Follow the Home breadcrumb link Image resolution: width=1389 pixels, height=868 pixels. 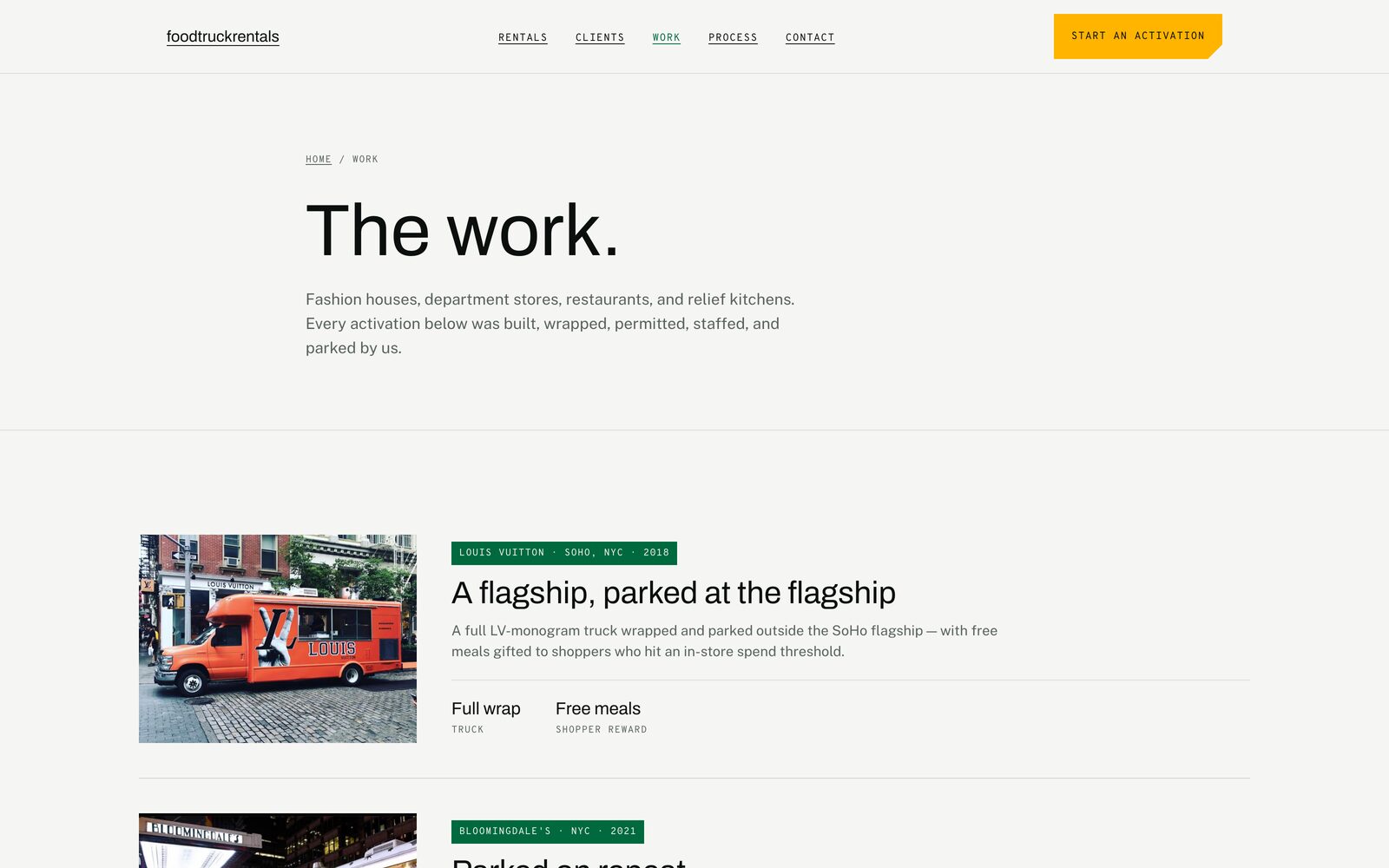319,159
